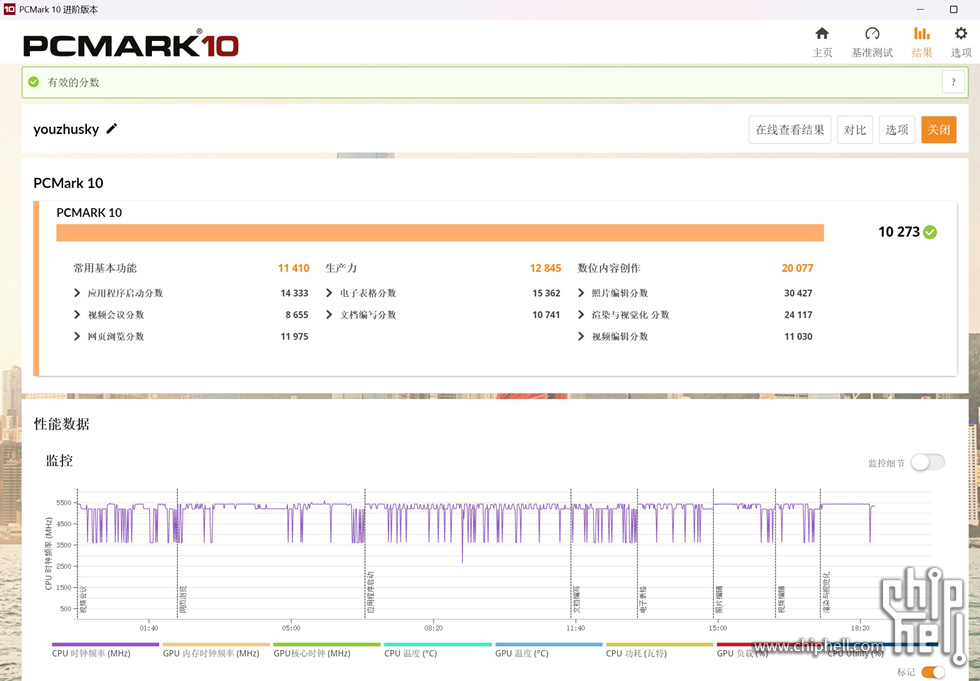The width and height of the screenshot is (980, 681).
Task: Click the PCMark 10 title bar app icon
Action: click(9, 9)
